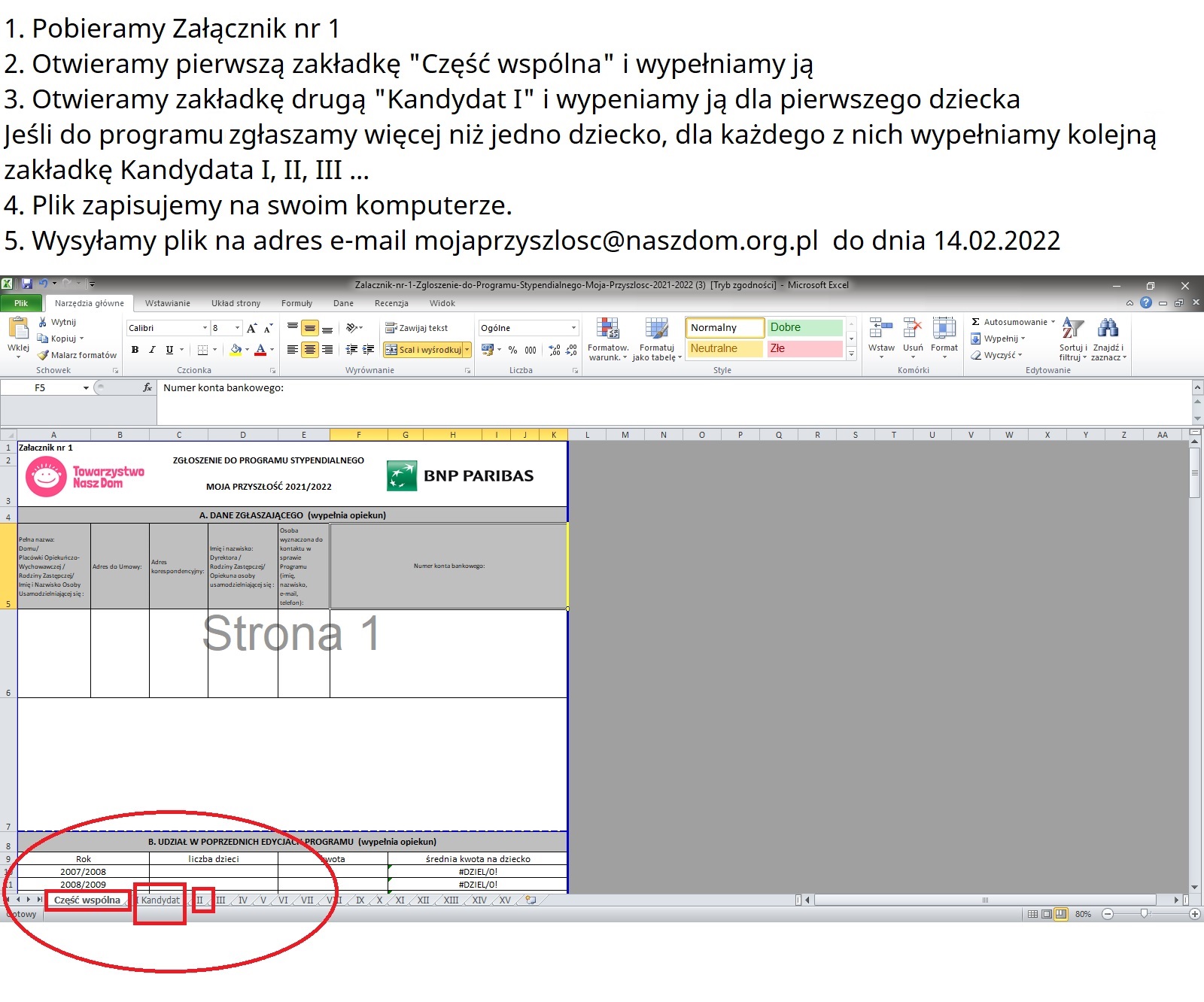Open Formatuj jako tabelę menu
Viewport: 1204px width, 1002px height.
click(x=657, y=339)
